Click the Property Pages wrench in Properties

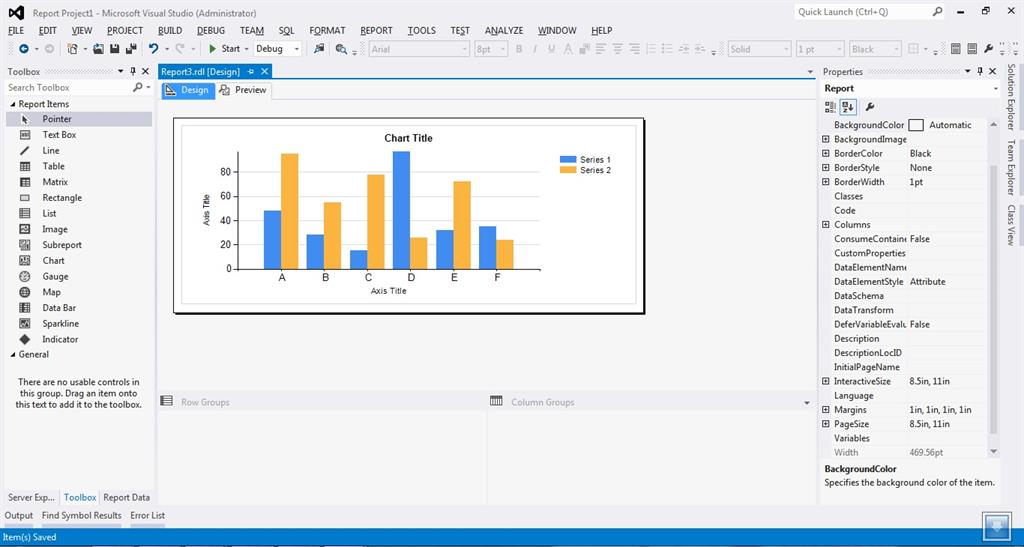click(869, 106)
